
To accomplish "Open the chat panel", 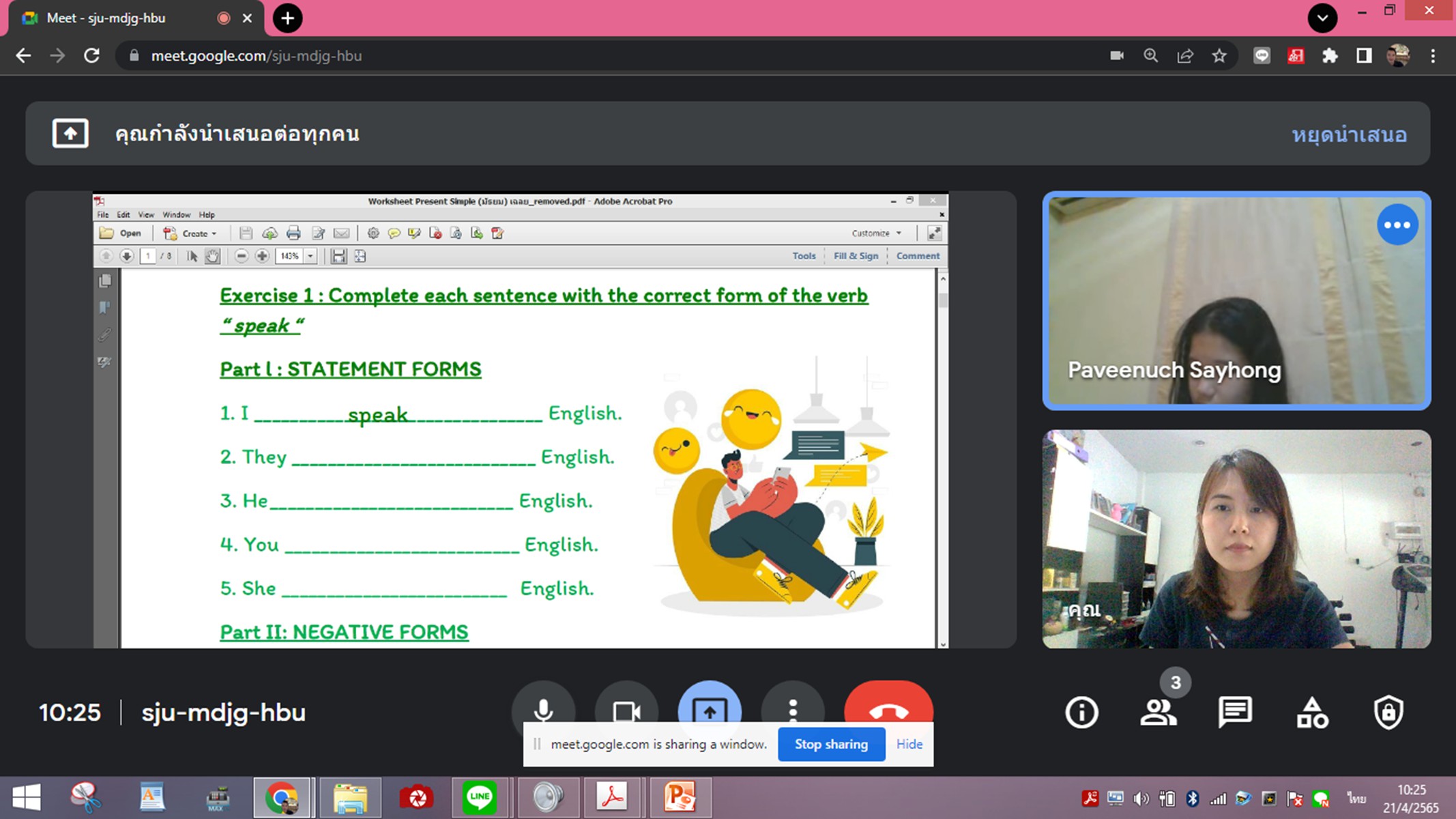I will click(1234, 713).
